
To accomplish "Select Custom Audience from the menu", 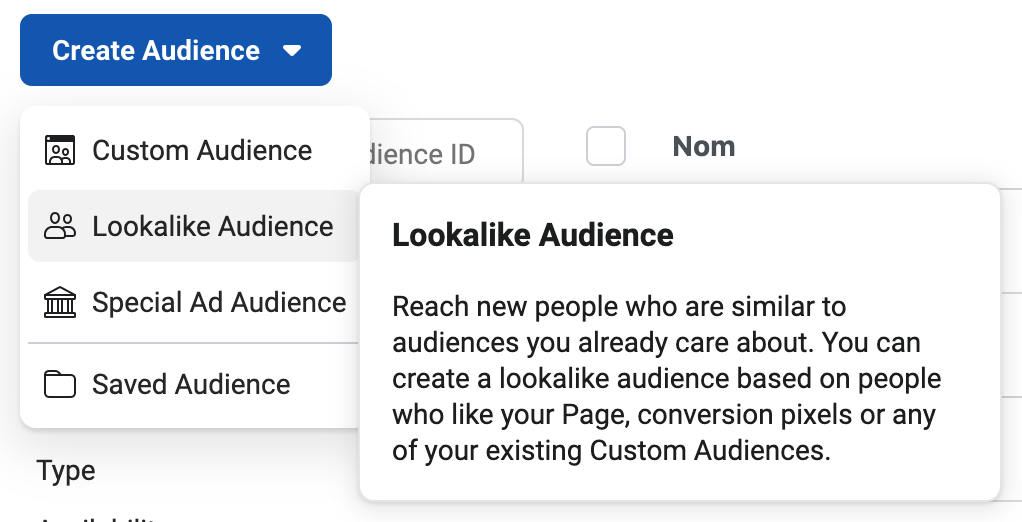I will tap(202, 151).
